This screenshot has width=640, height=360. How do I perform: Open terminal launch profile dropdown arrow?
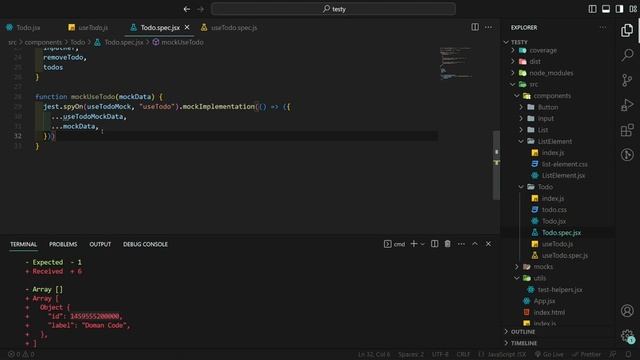(x=422, y=244)
